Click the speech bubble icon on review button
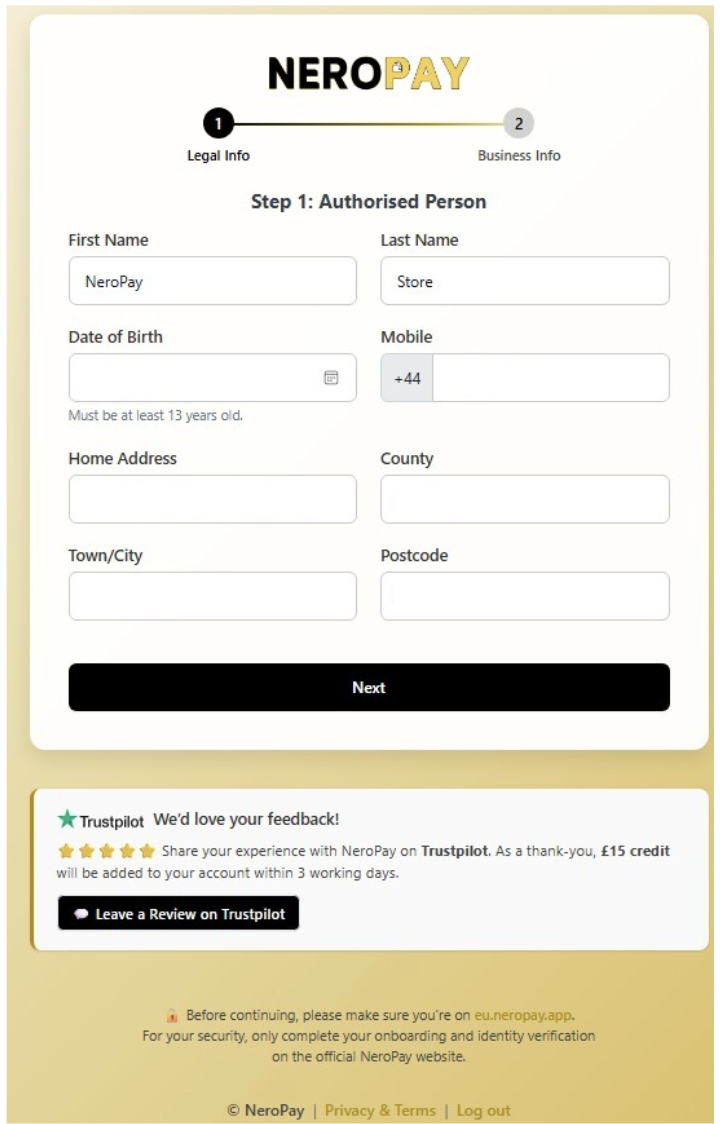Viewport: 726px width, 1124px height. tap(81, 914)
